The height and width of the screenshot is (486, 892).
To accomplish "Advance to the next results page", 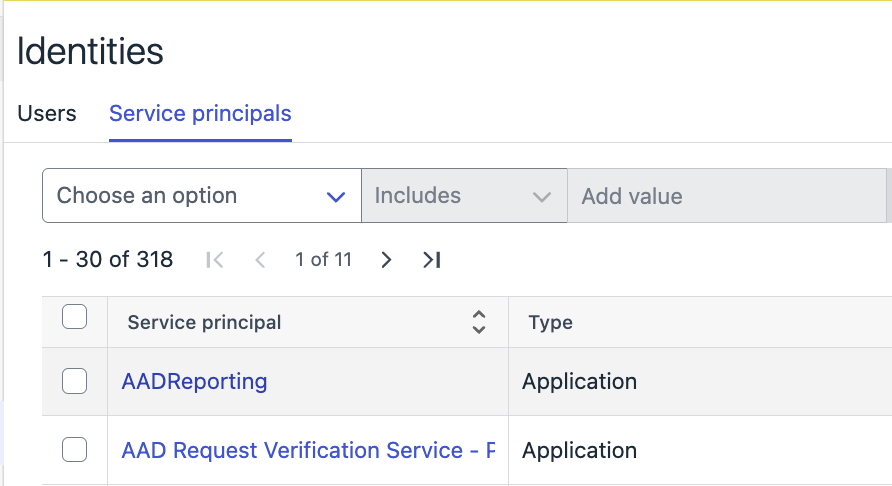I will [387, 260].
